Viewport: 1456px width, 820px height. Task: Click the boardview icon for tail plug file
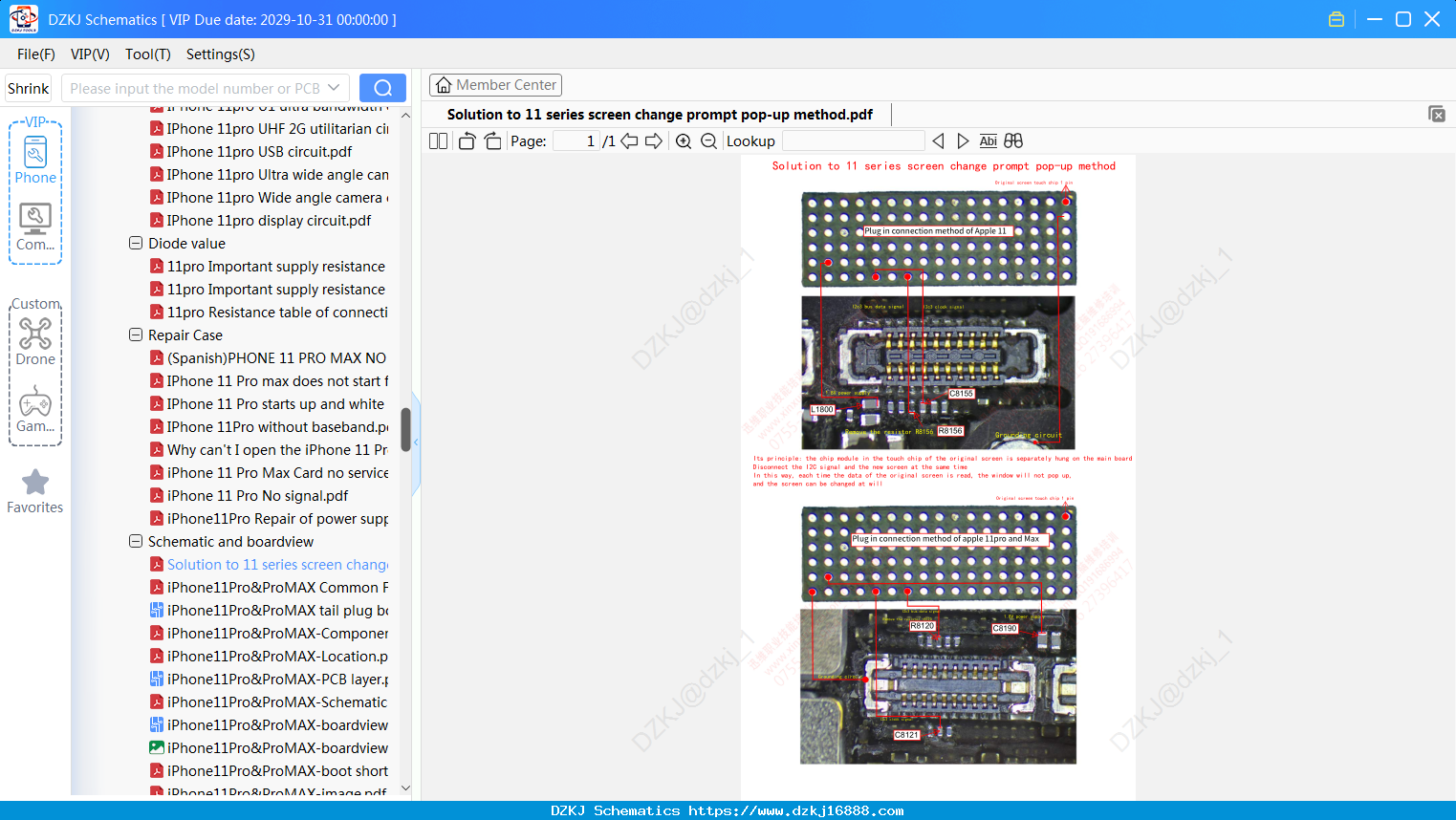(x=157, y=610)
